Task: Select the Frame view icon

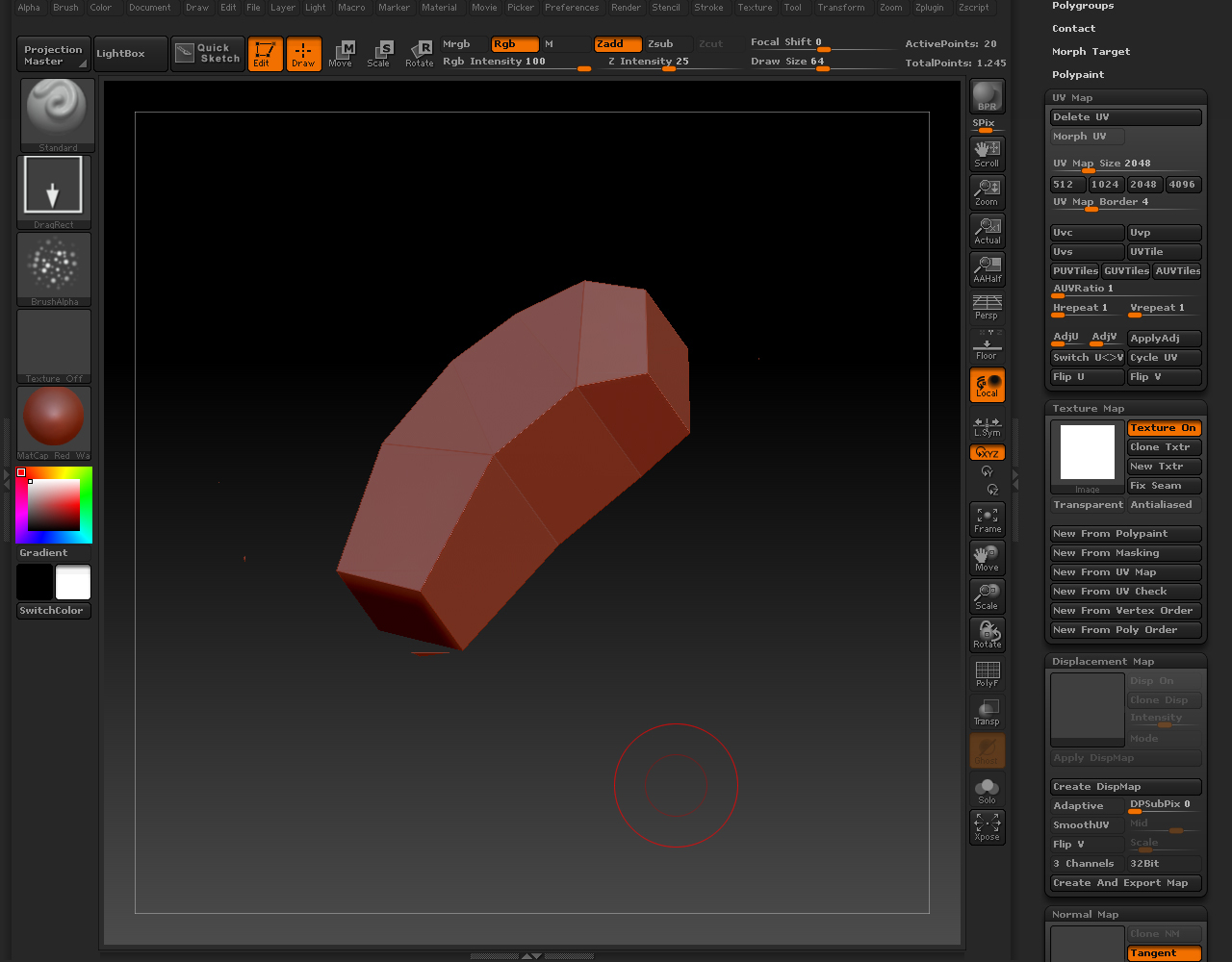Action: (987, 519)
